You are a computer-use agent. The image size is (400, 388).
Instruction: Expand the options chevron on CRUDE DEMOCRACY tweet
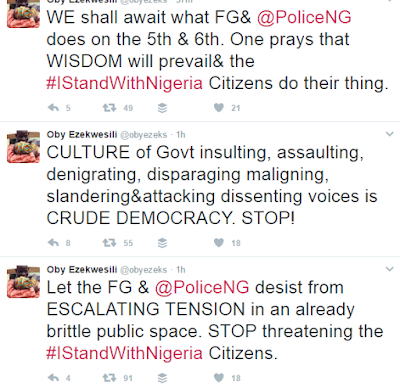click(x=389, y=134)
